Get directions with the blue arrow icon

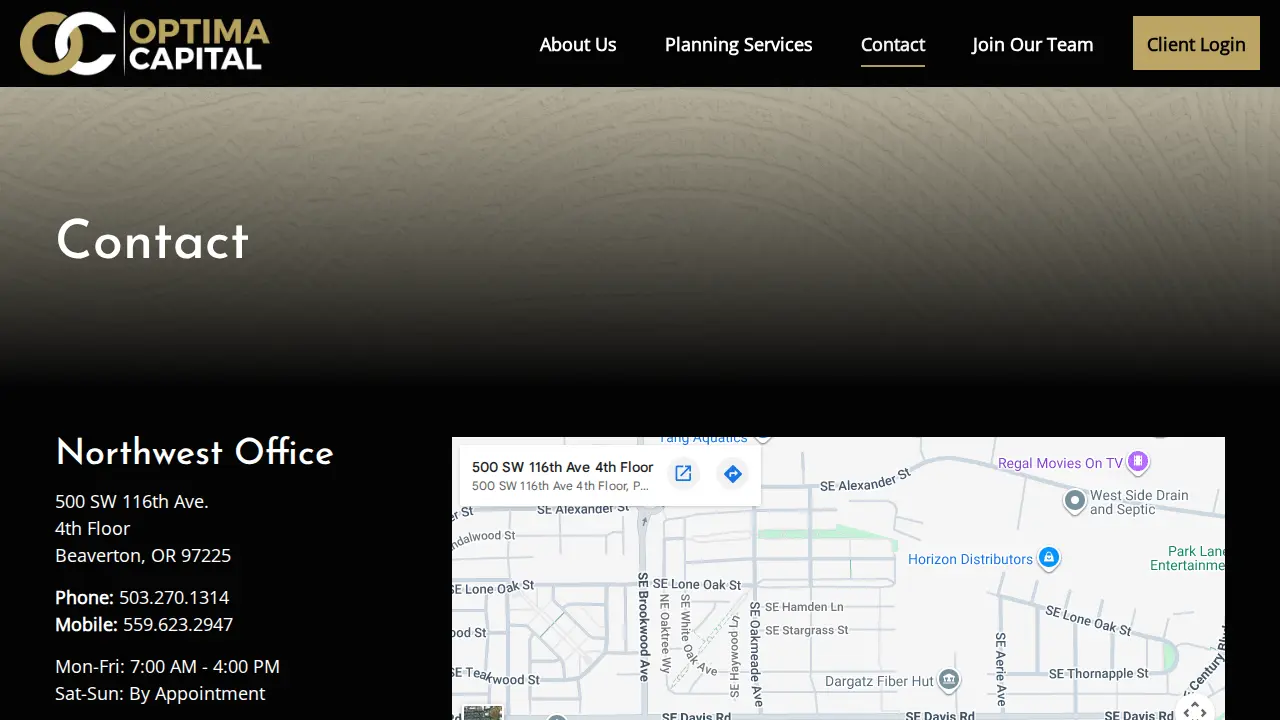click(x=733, y=474)
